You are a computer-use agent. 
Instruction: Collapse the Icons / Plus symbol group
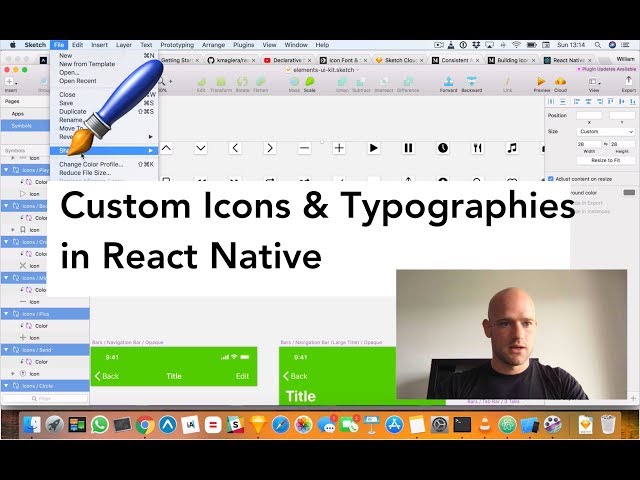coord(7,314)
